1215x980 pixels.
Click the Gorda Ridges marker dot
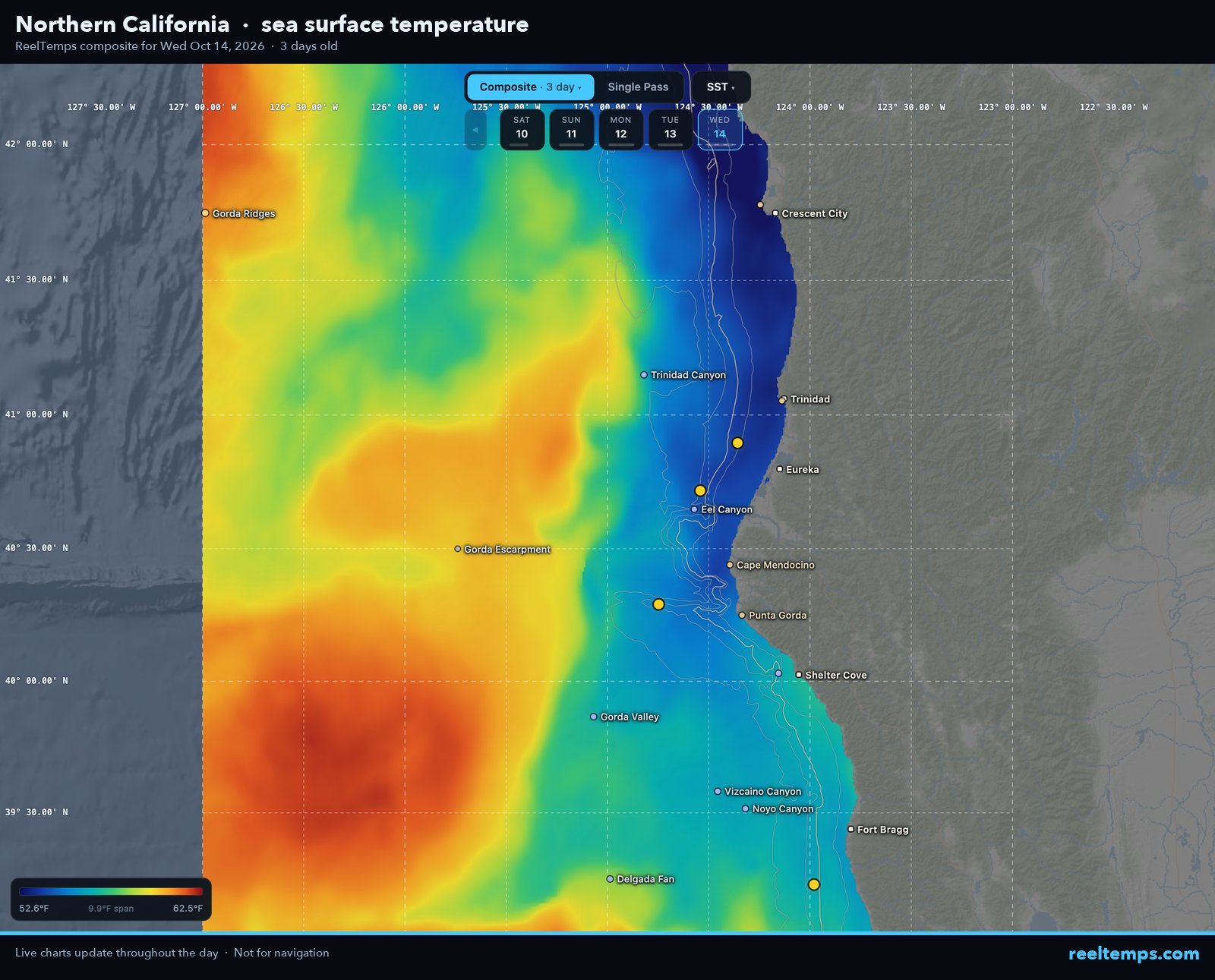click(x=205, y=213)
